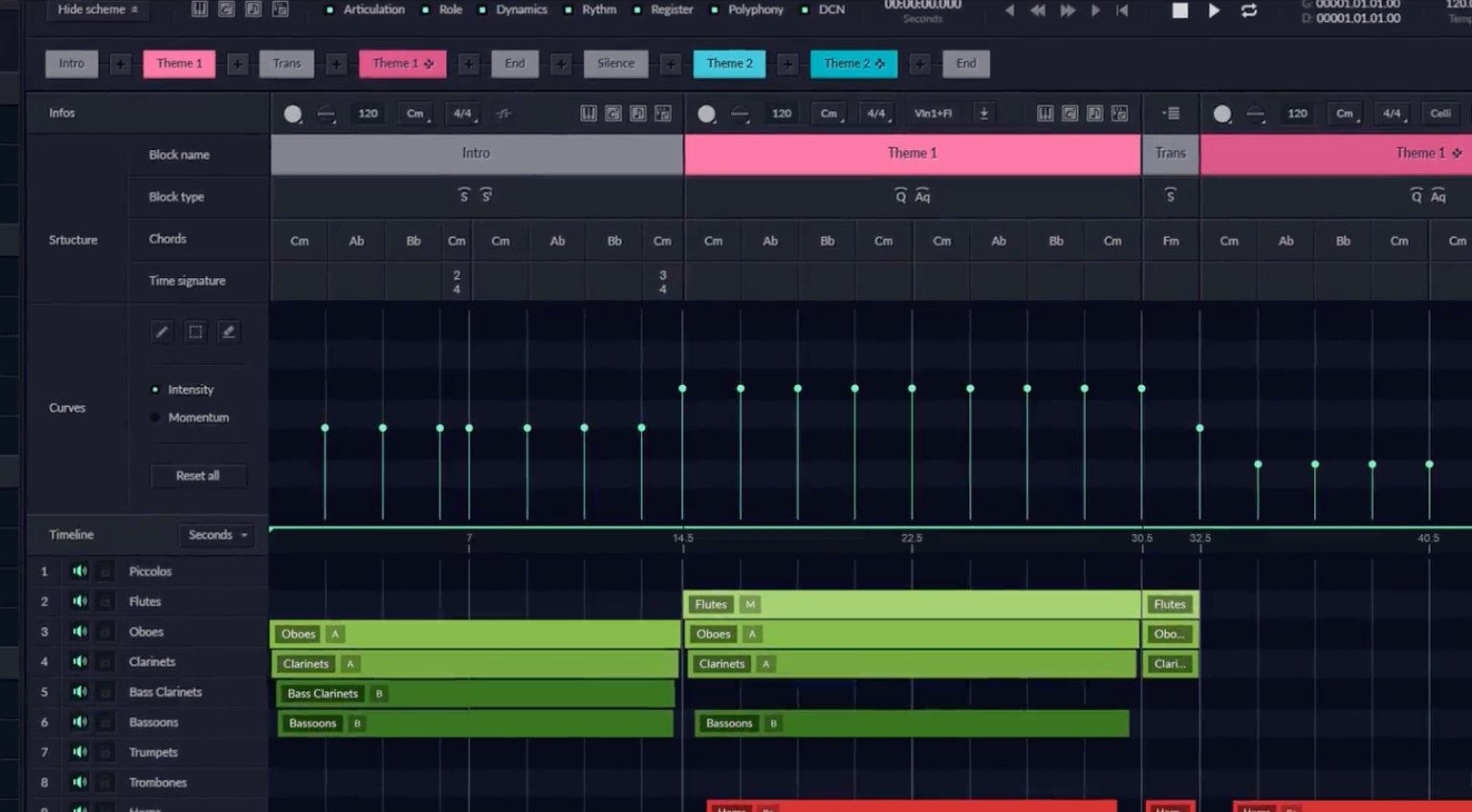Click the Q block type icon under Theme 1
This screenshot has height=812, width=1472.
[x=900, y=196]
